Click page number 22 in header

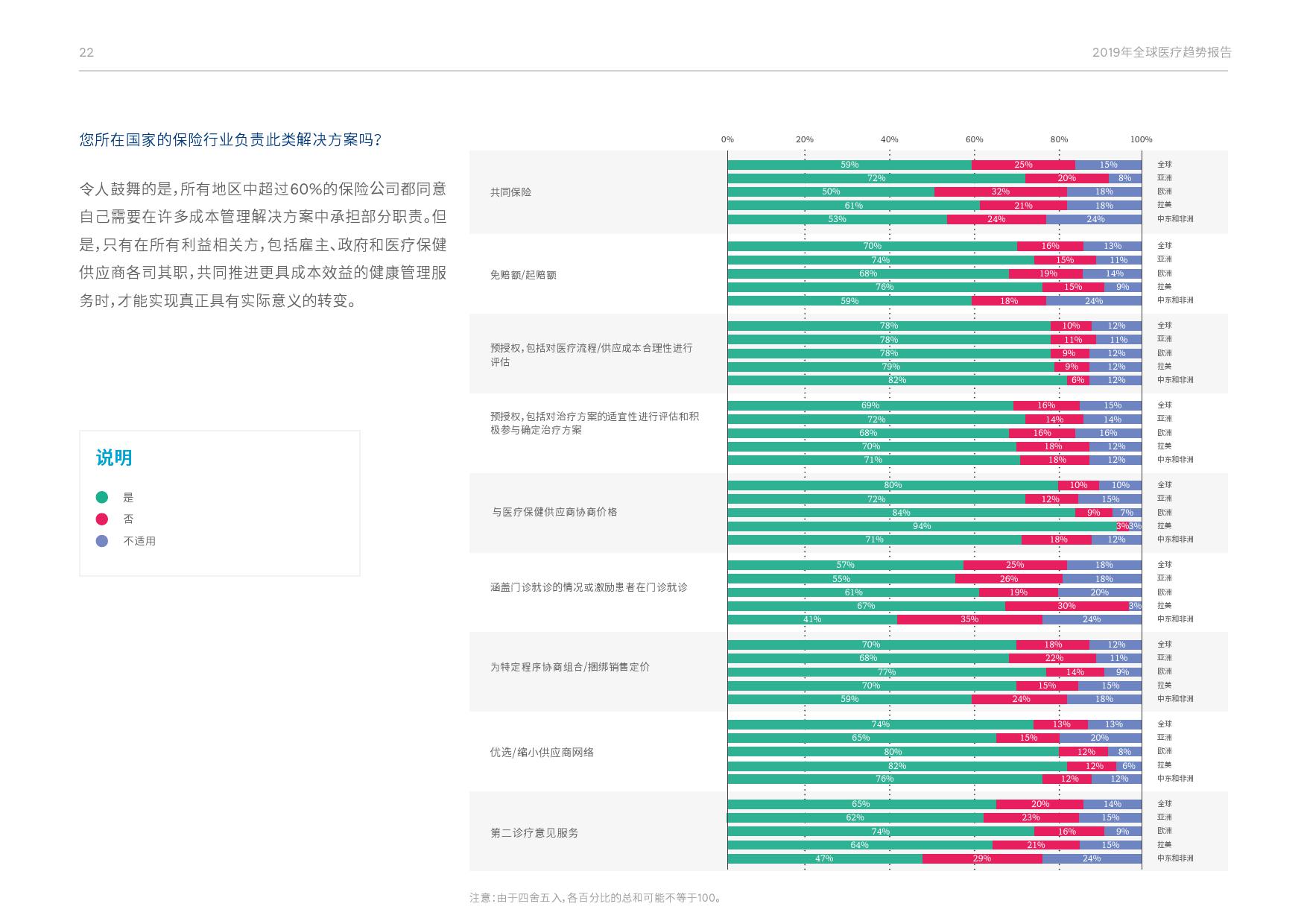click(86, 52)
